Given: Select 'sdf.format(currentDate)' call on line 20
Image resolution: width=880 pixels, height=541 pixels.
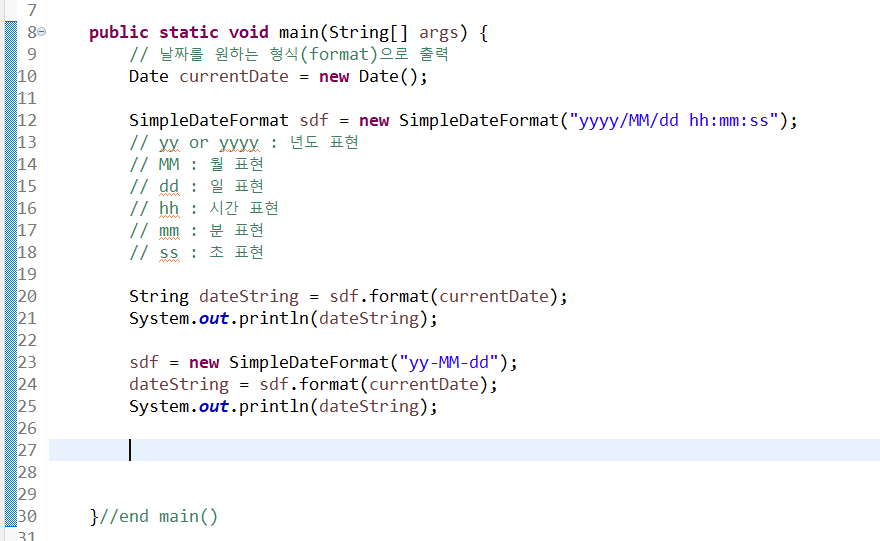Looking at the screenshot, I should (443, 296).
